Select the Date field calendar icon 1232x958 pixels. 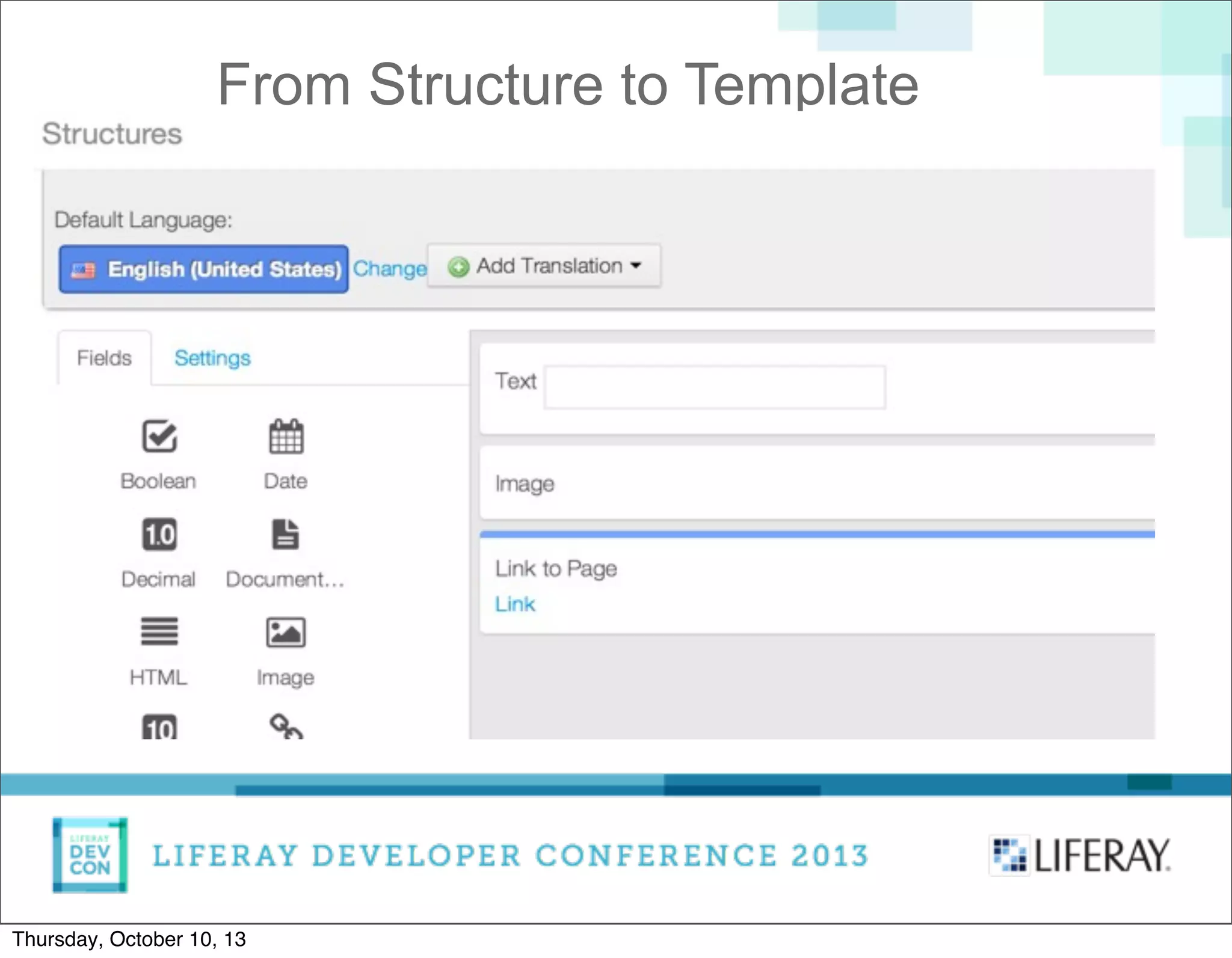coord(286,436)
